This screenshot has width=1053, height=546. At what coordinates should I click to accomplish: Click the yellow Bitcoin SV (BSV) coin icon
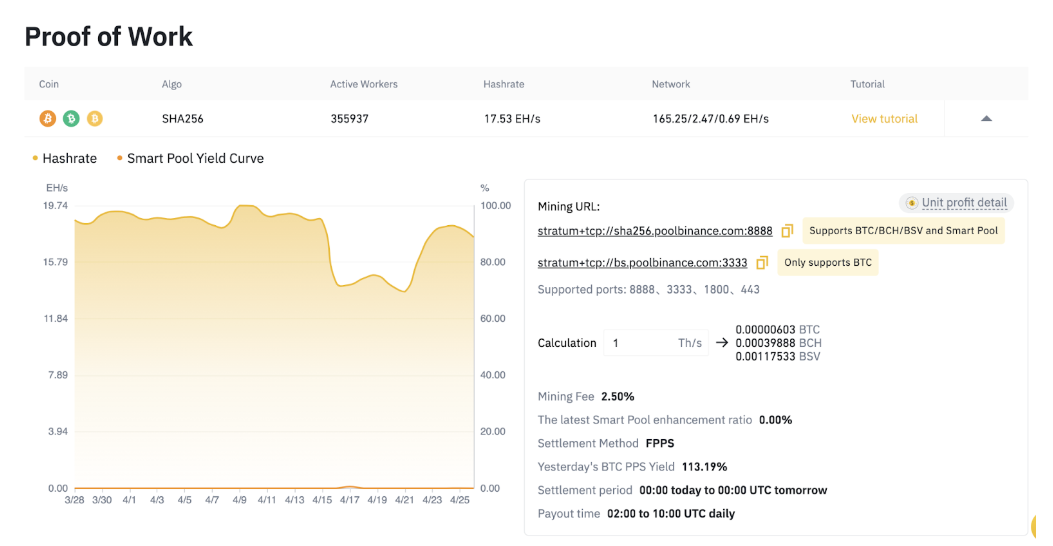95,119
